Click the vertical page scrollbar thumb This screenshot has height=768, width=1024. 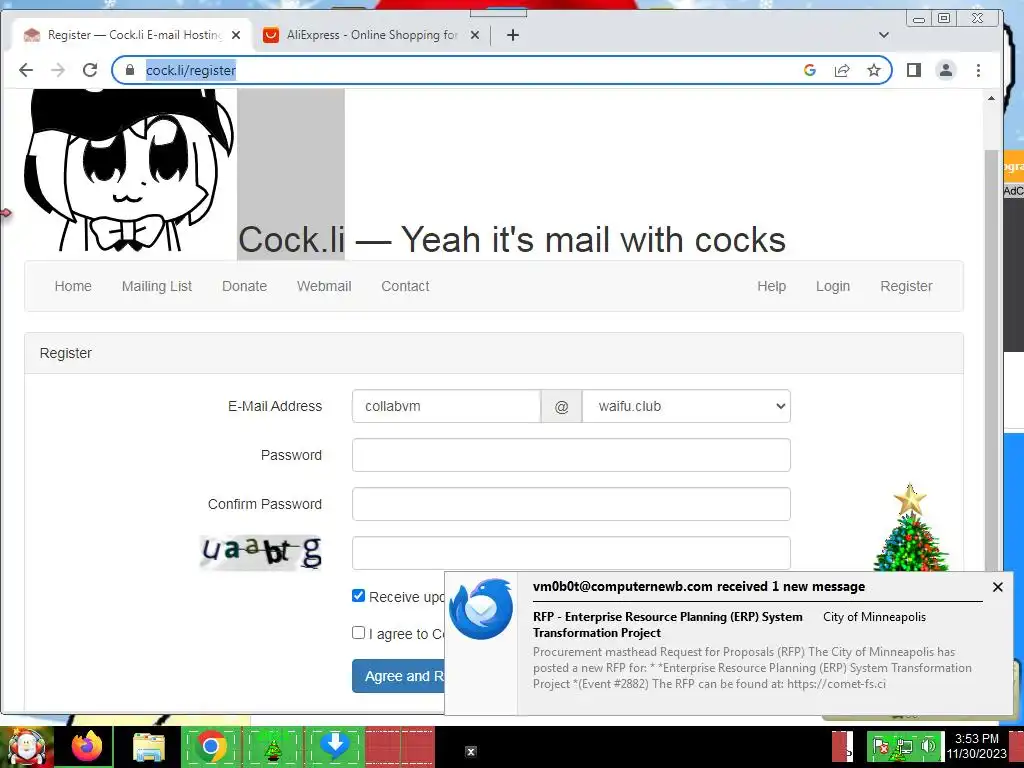(991, 359)
